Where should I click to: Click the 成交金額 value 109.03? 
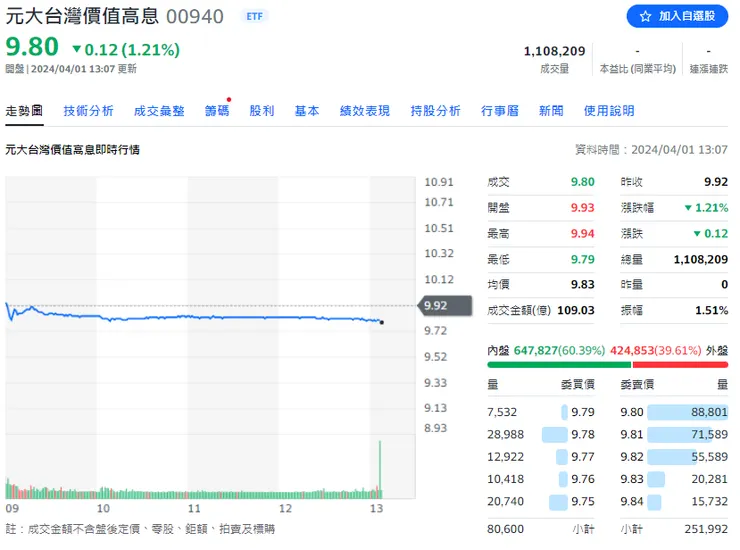pos(576,311)
